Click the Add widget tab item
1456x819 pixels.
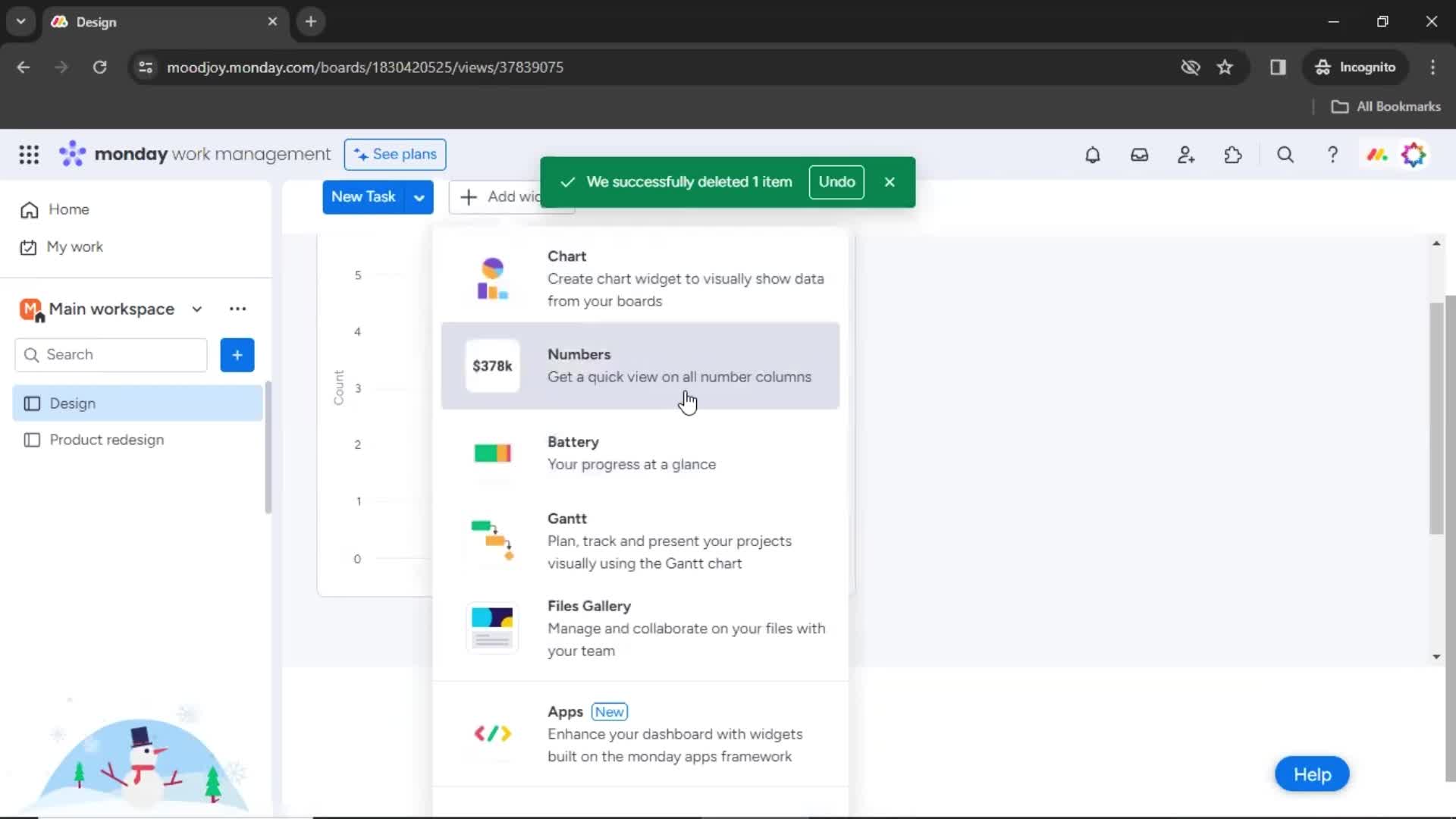coord(511,196)
